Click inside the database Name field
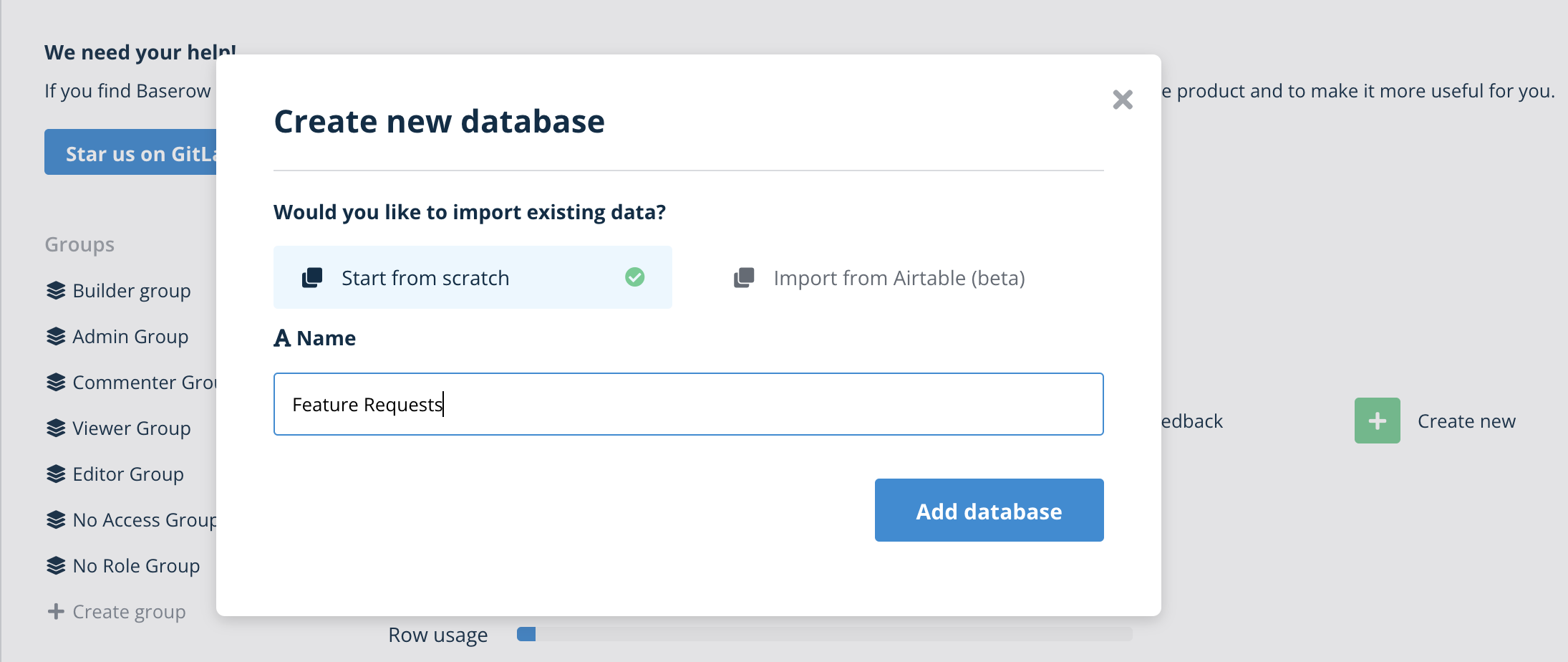 [x=687, y=404]
